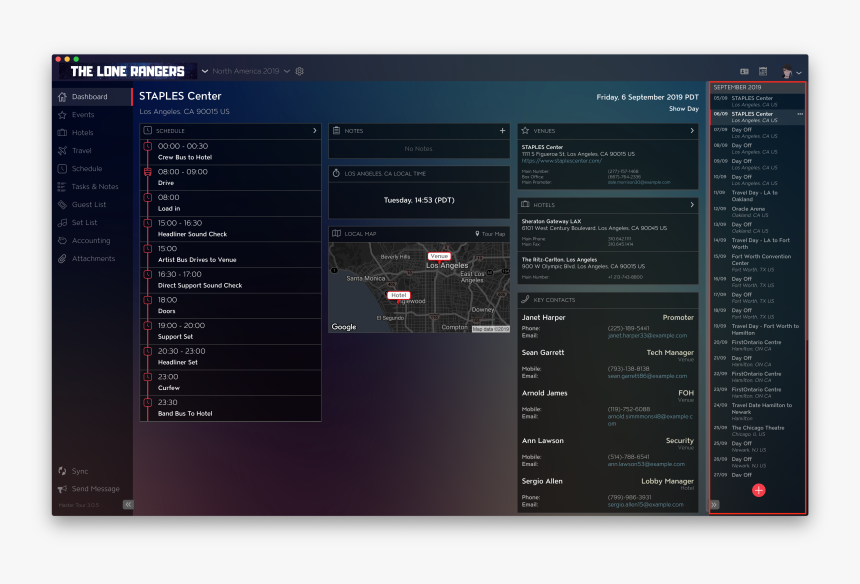Click Janet Harper's email address

click(x=647, y=336)
